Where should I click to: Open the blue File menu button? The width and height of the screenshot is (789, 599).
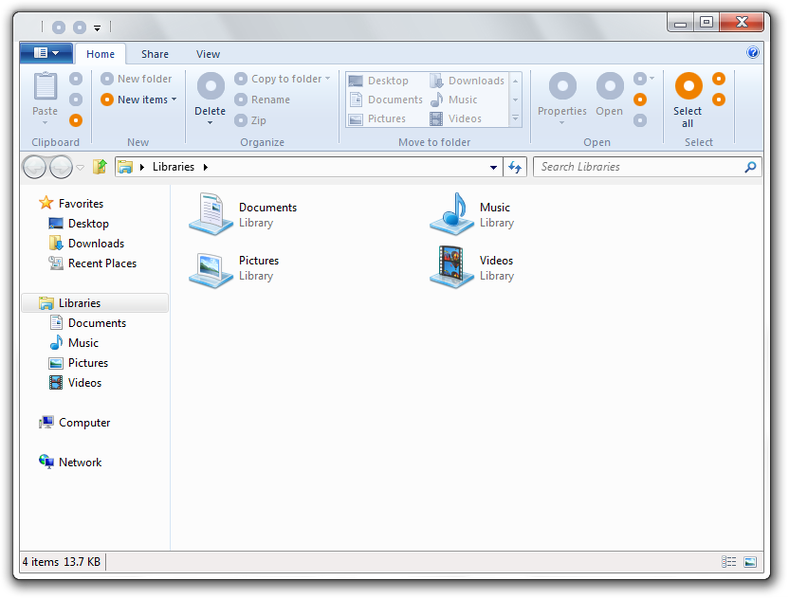[x=46, y=53]
